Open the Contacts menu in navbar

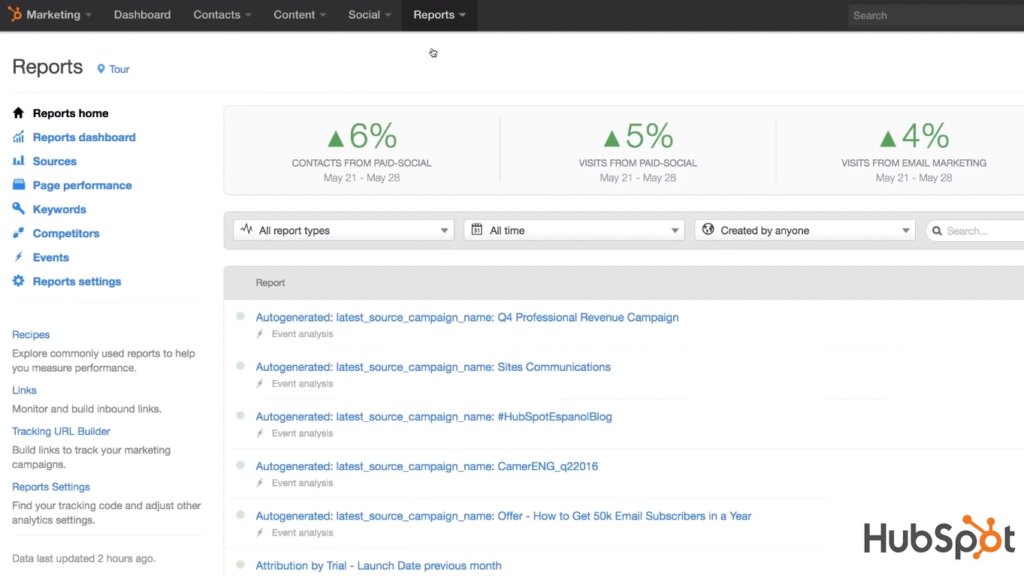coord(222,15)
